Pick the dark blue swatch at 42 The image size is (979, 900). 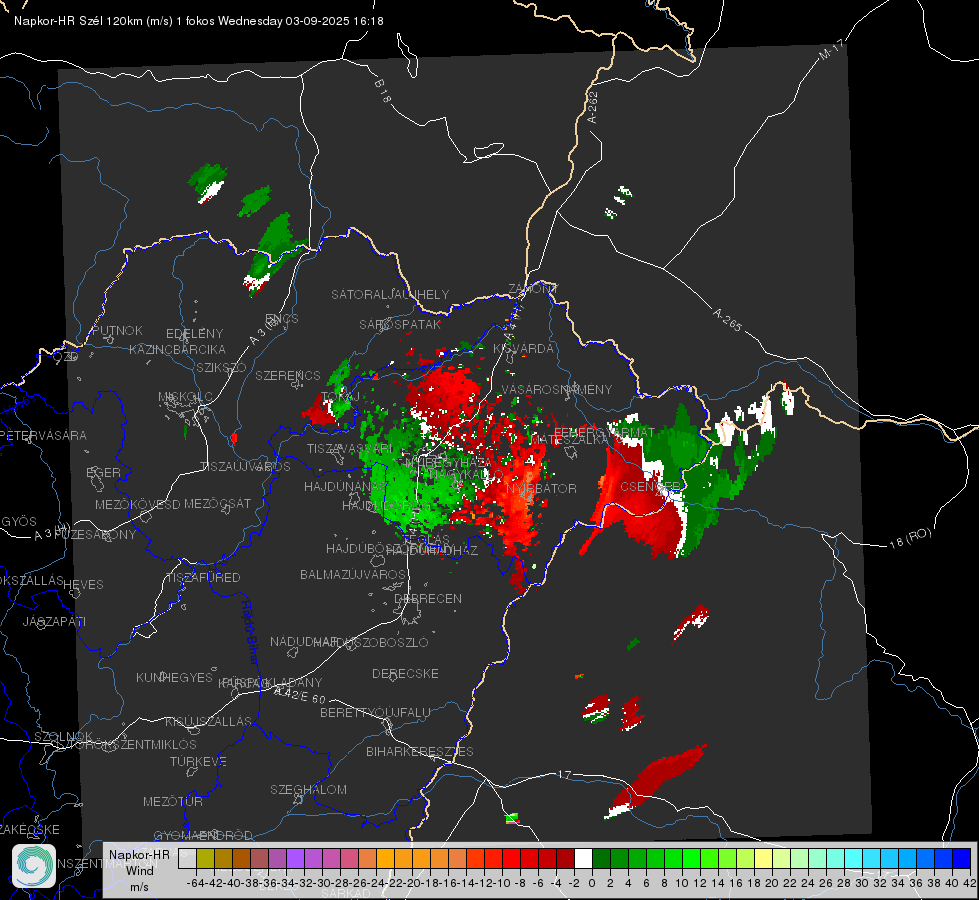click(962, 858)
